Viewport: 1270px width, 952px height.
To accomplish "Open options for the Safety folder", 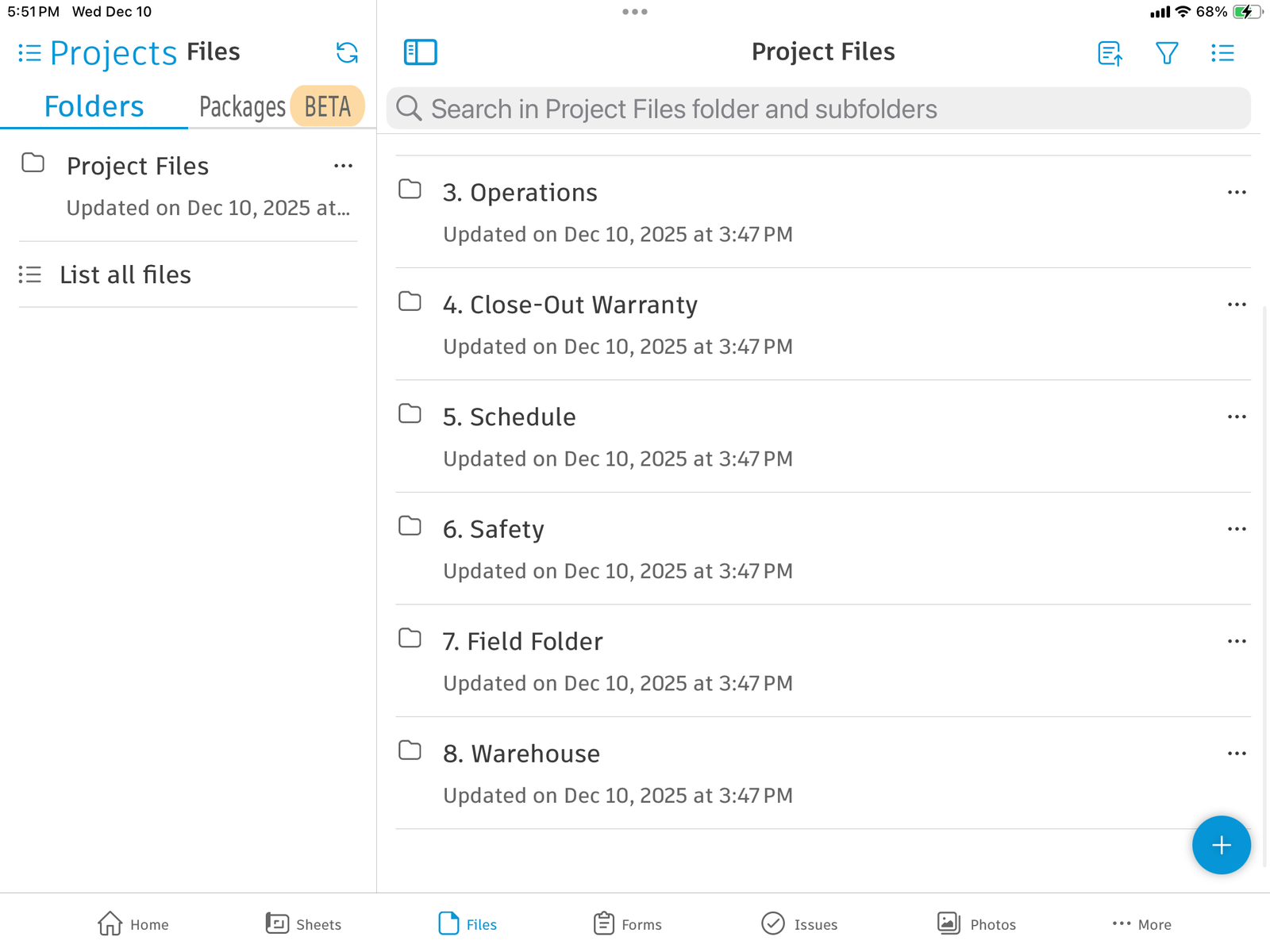I will pyautogui.click(x=1236, y=528).
